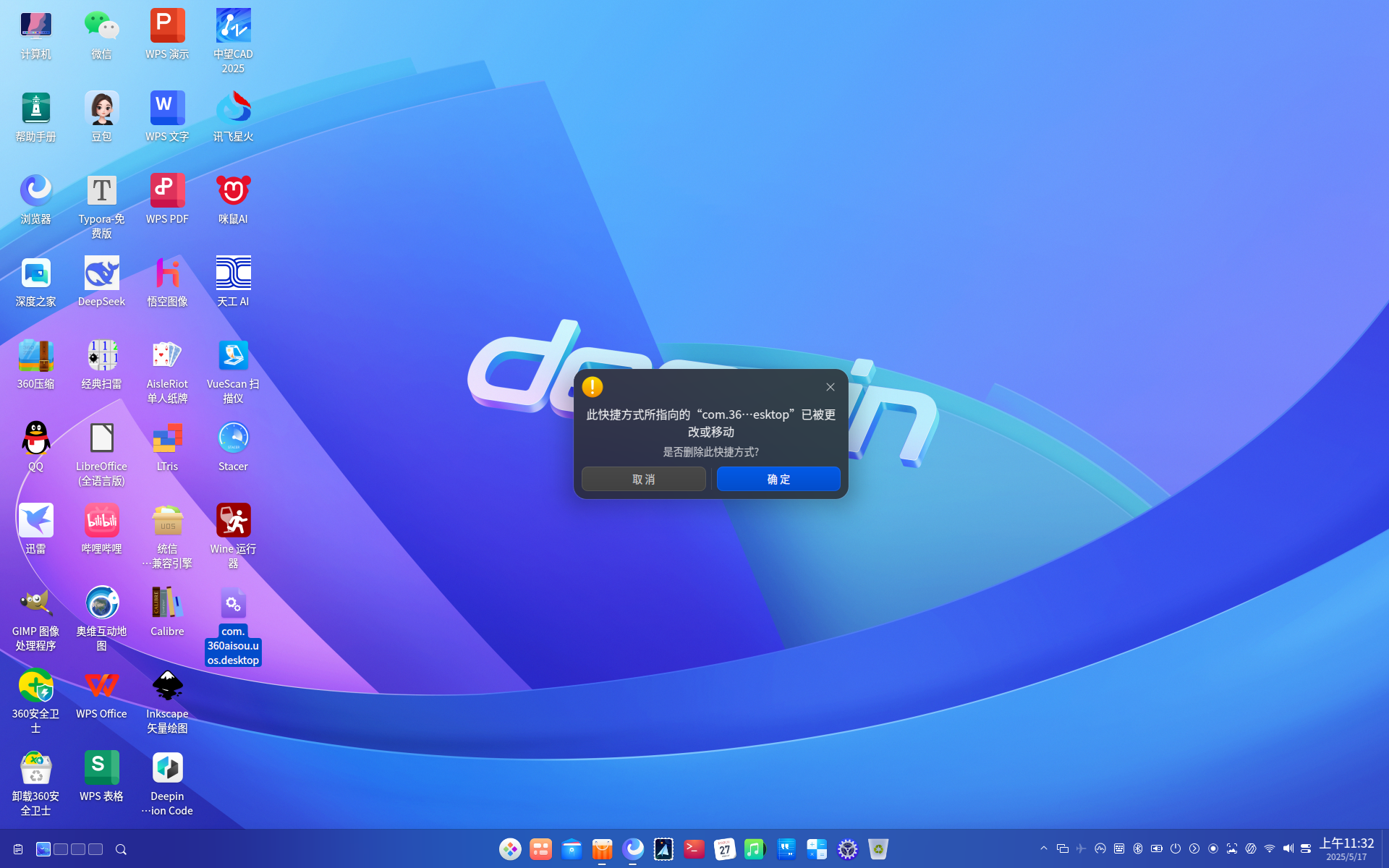Open the power button tray icon

point(1176,848)
